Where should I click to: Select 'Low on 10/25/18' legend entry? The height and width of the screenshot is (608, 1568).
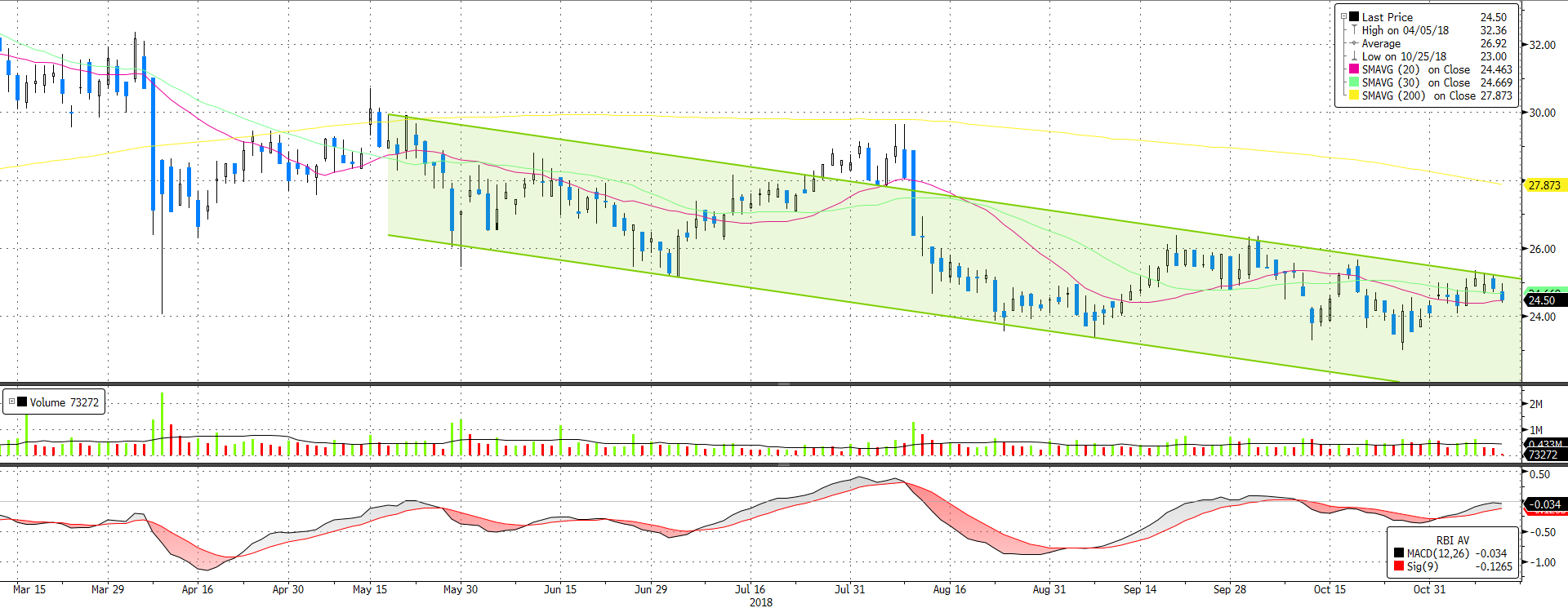coord(1404,56)
